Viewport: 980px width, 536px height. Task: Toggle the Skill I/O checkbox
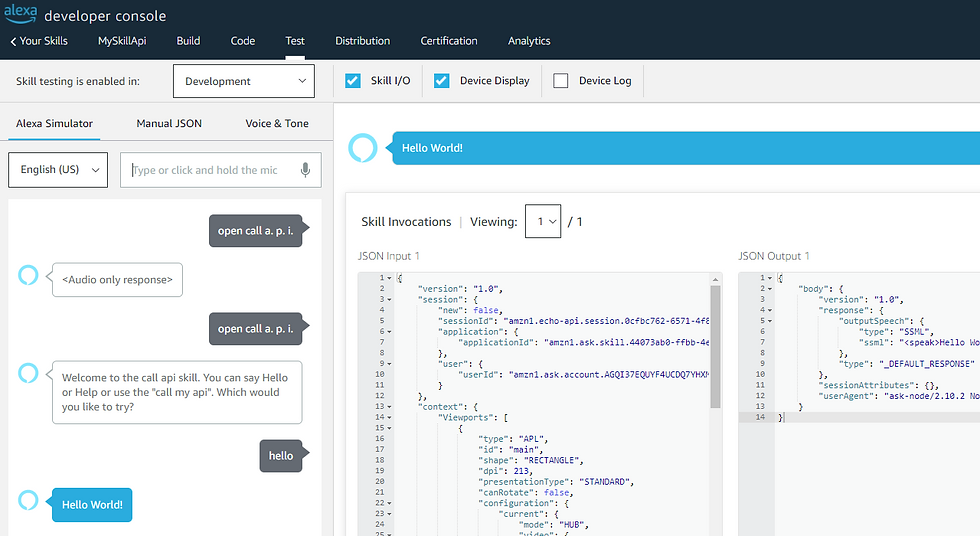352,81
